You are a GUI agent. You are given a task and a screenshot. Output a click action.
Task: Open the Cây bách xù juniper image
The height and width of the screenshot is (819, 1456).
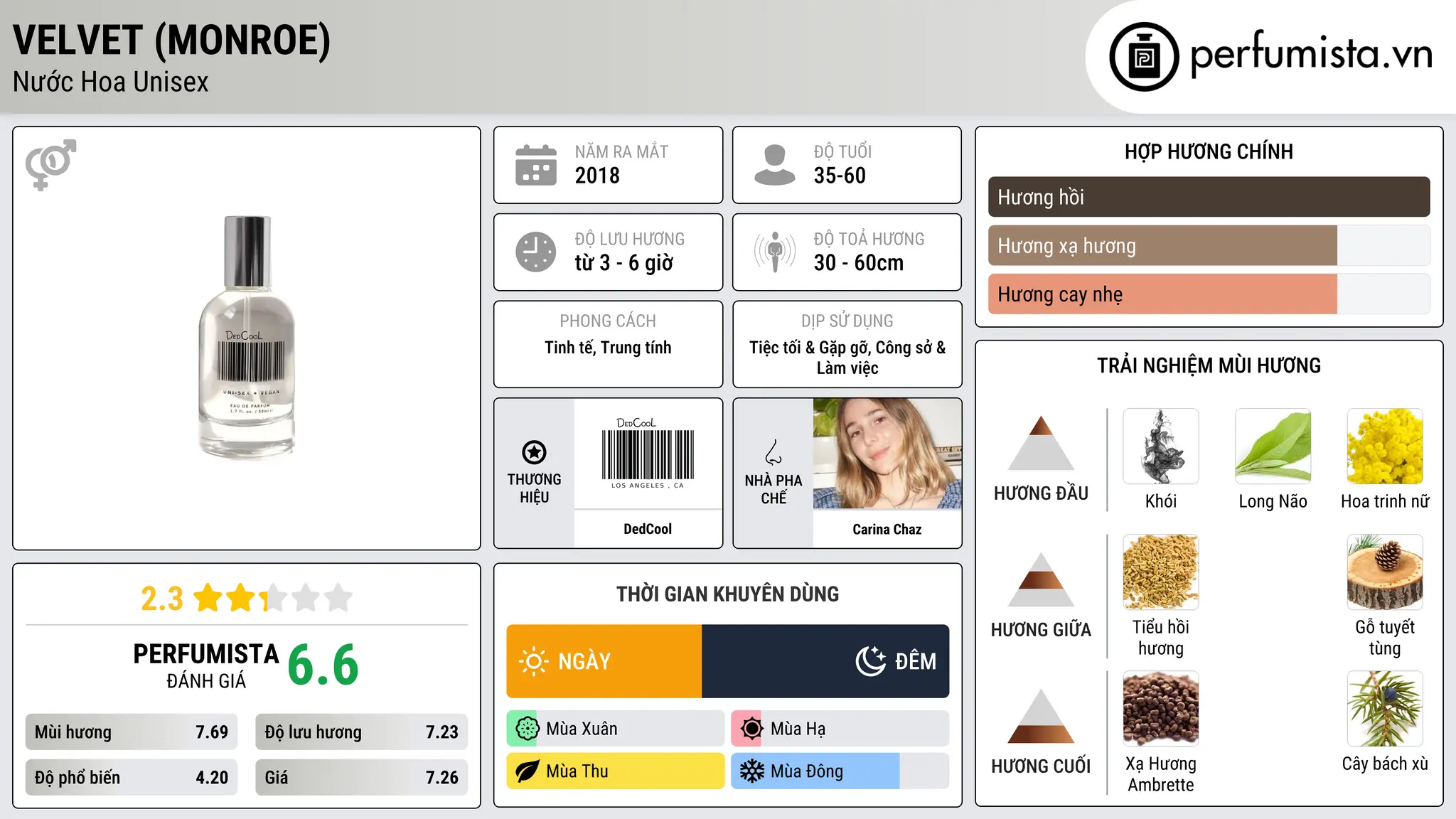pos(1385,709)
